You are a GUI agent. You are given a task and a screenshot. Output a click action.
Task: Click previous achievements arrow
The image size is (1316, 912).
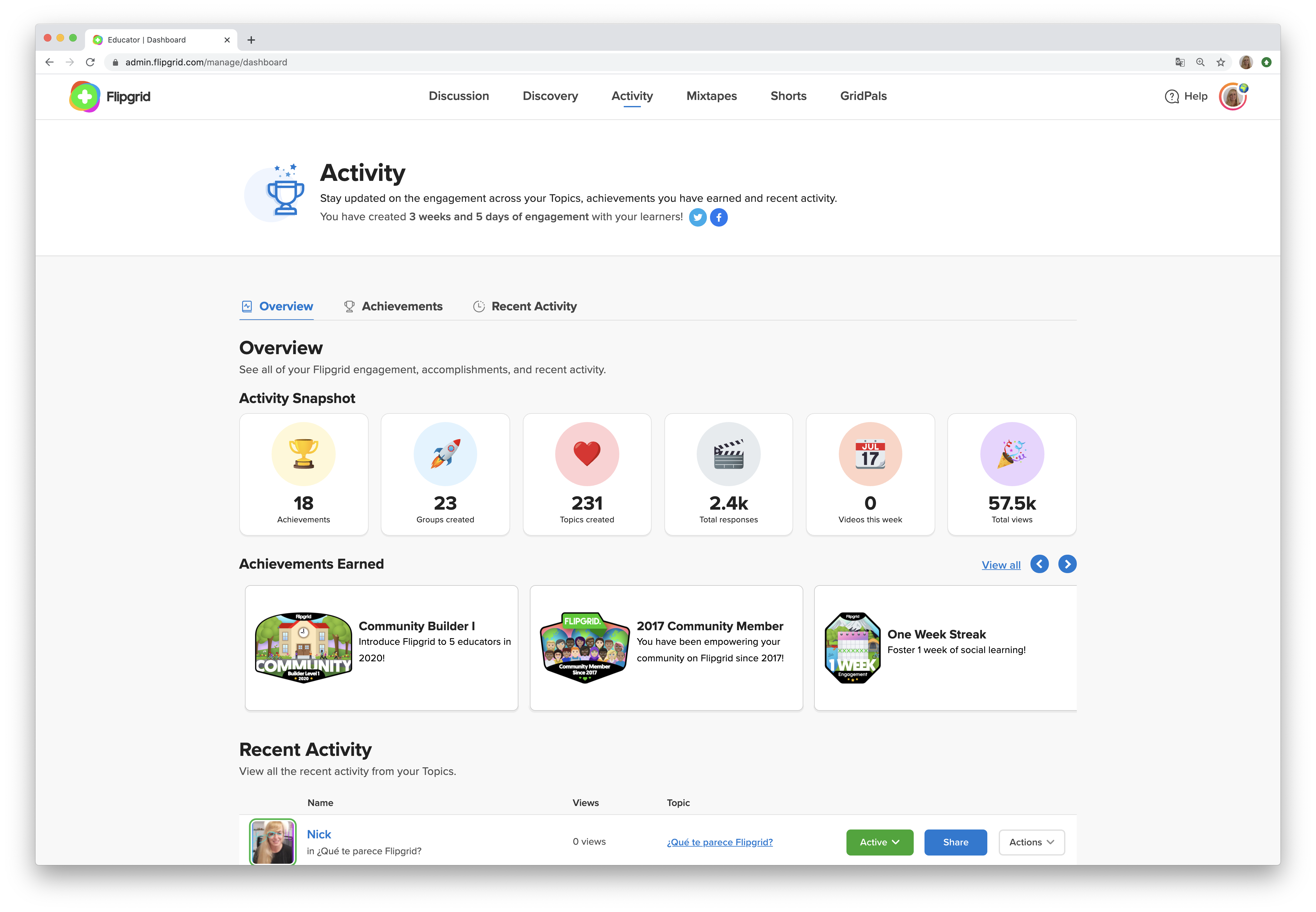click(1039, 564)
